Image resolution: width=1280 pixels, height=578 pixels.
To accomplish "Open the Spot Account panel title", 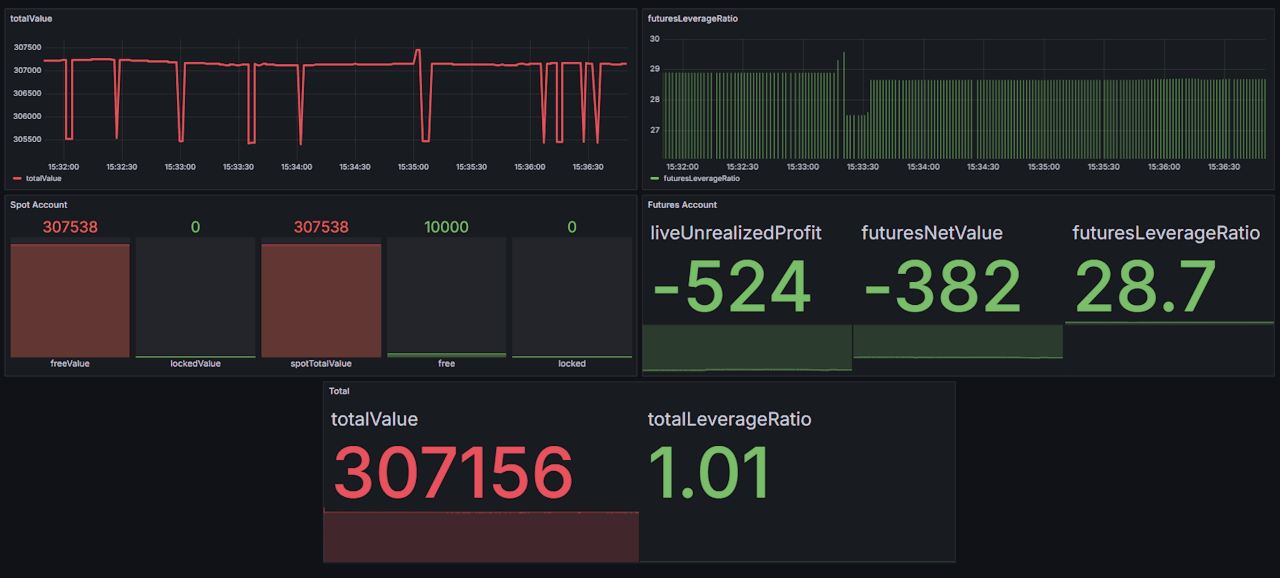I will click(x=39, y=205).
